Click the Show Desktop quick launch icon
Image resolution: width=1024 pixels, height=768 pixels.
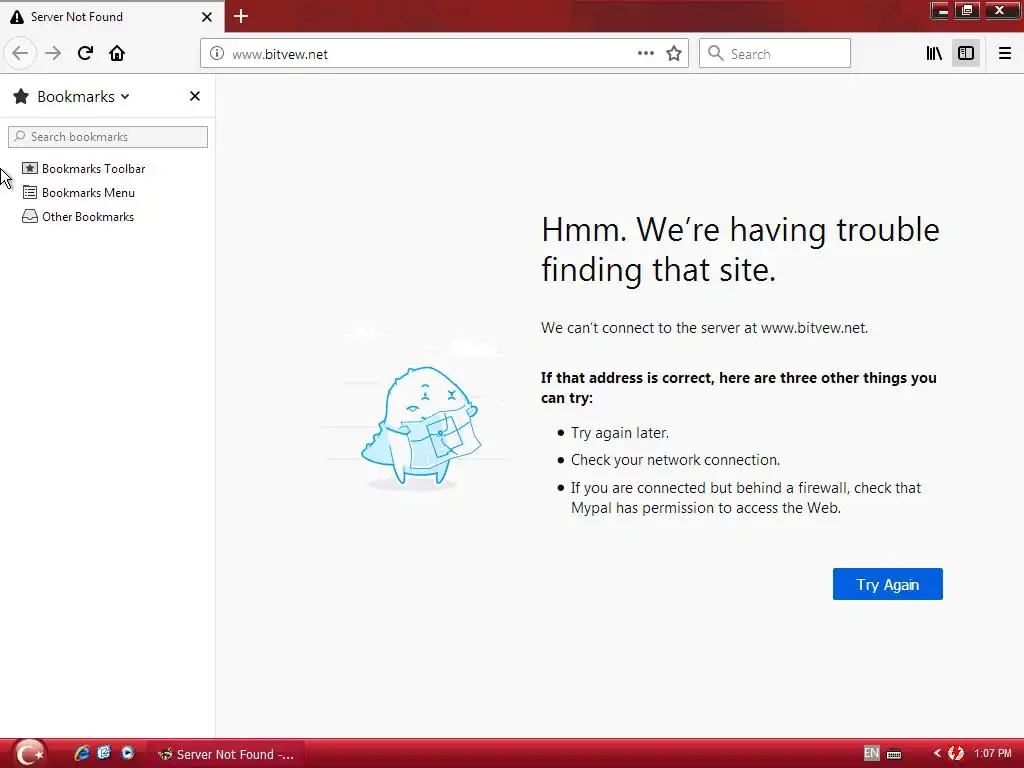[x=104, y=753]
